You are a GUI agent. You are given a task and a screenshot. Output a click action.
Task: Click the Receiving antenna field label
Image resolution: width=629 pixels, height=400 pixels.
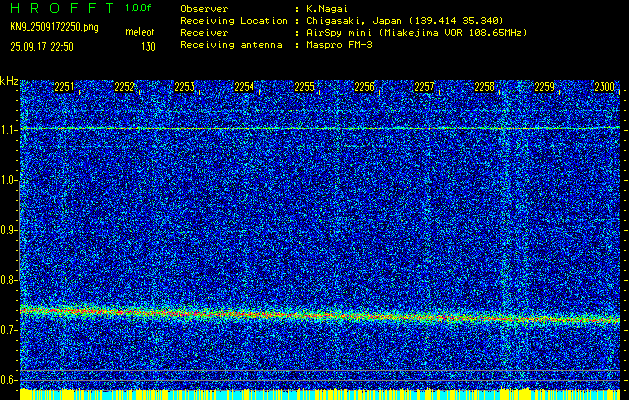coord(231,45)
